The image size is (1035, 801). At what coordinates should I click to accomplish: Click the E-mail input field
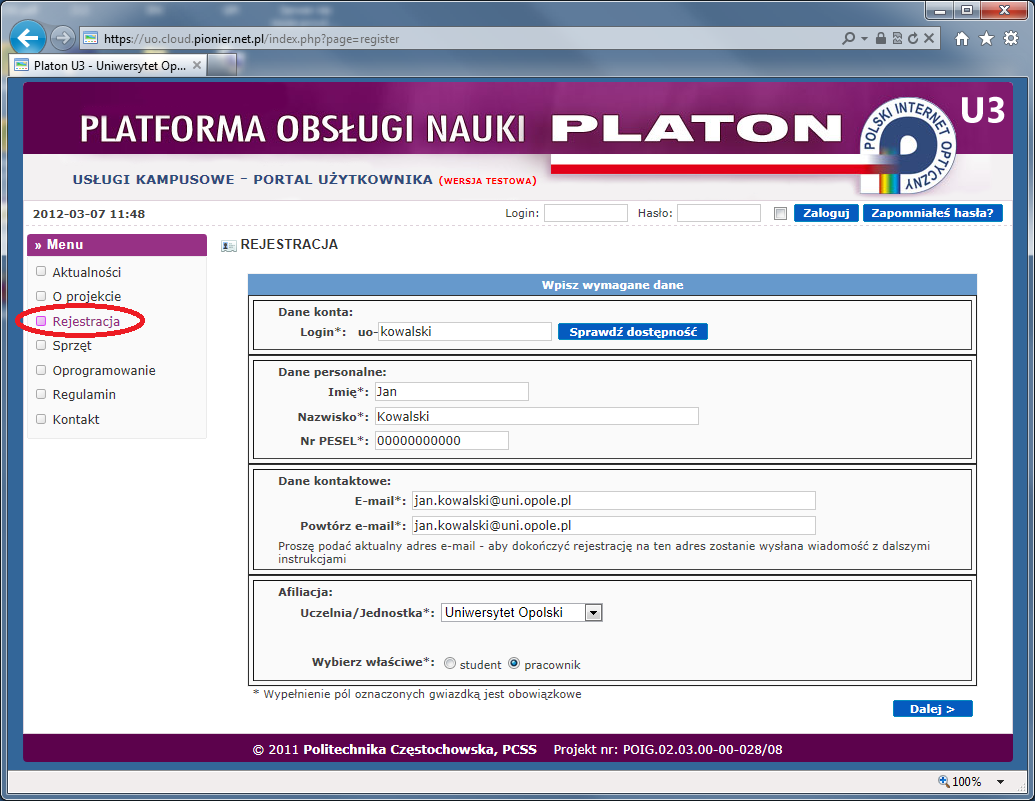click(614, 501)
